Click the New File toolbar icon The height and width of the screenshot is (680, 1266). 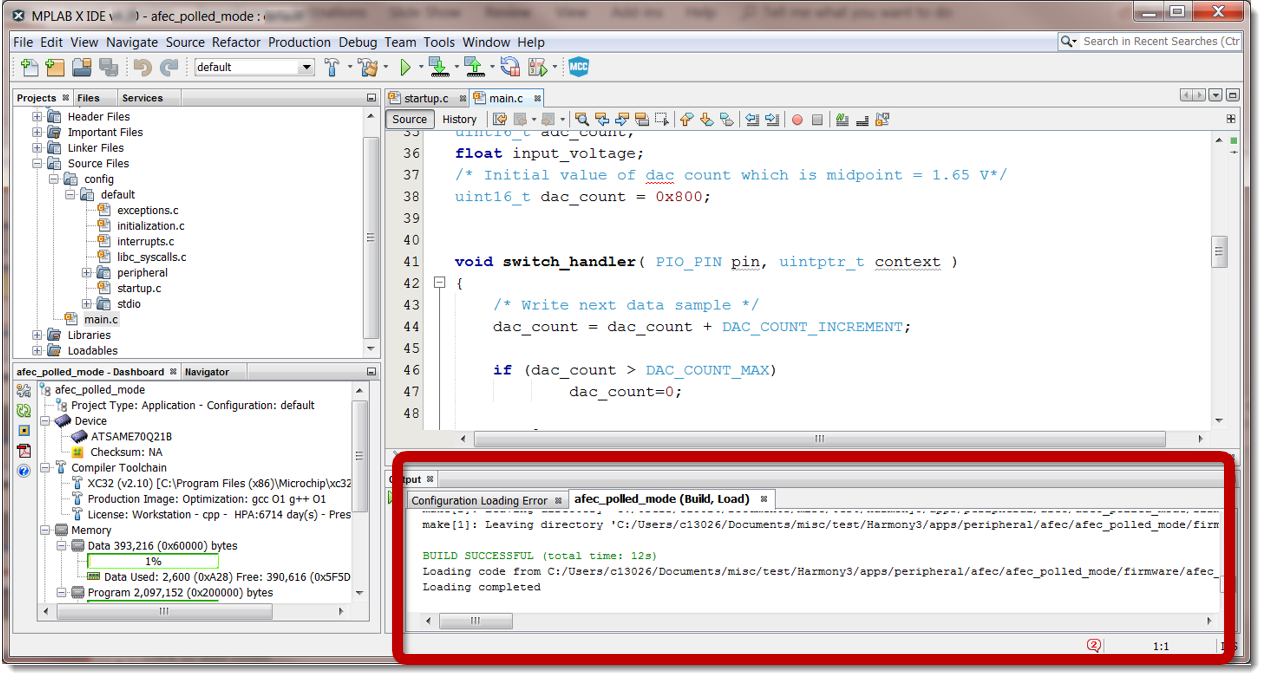click(x=30, y=67)
